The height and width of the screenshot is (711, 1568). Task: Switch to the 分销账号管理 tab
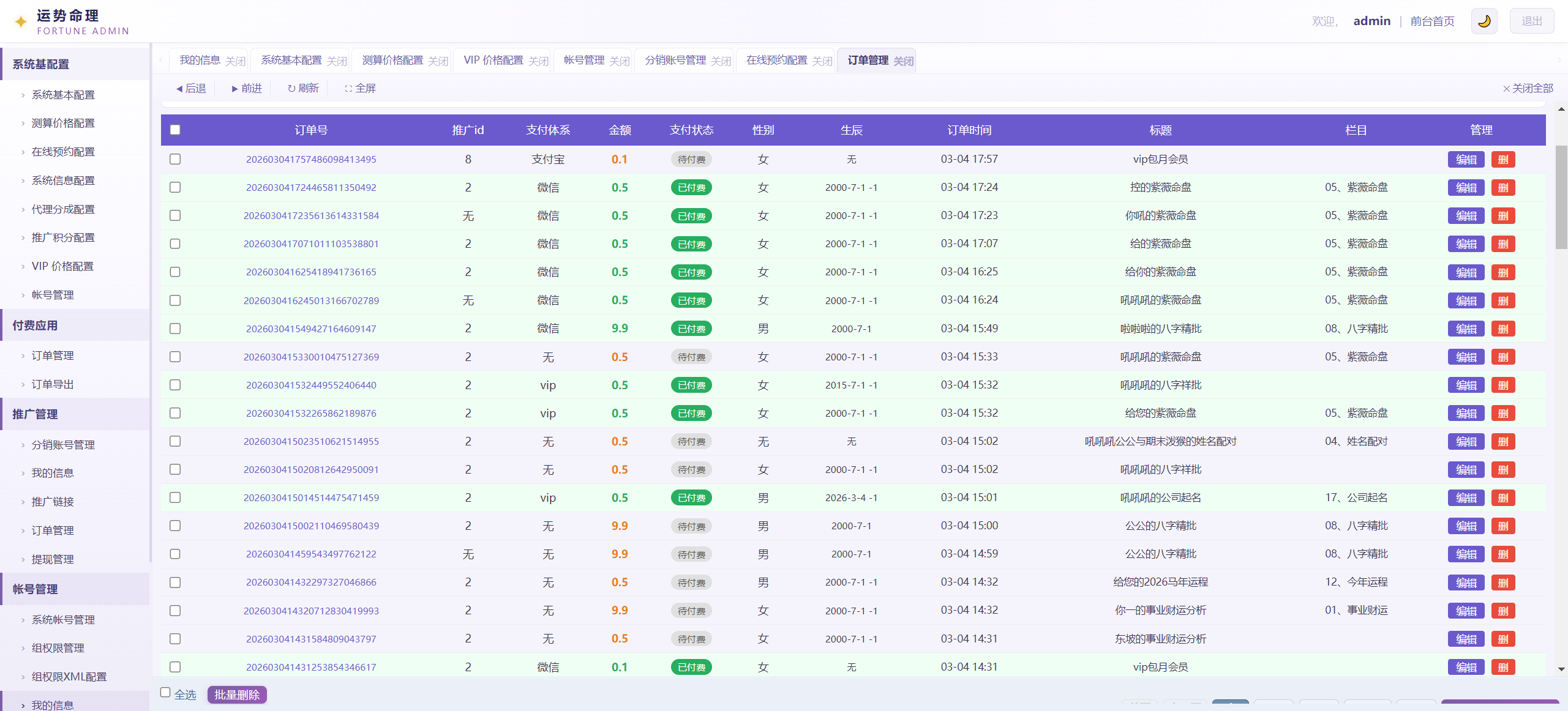(x=675, y=60)
